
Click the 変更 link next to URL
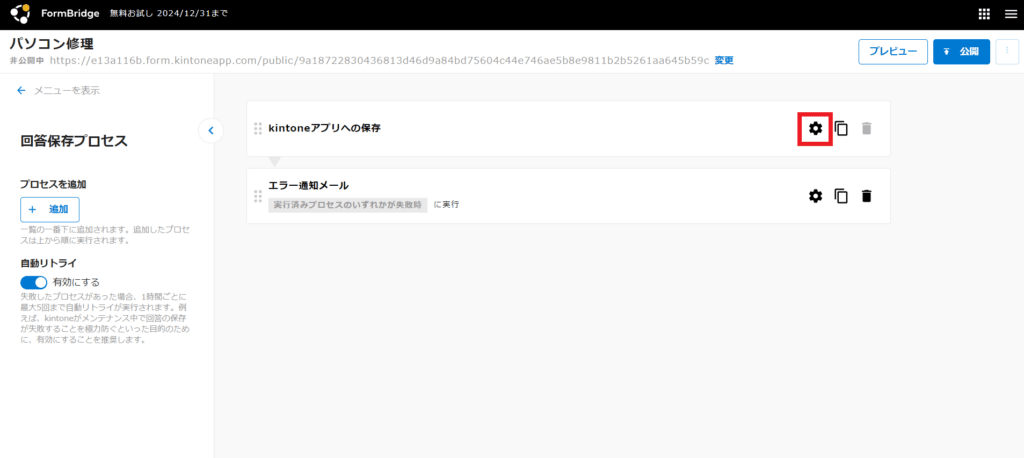pyautogui.click(x=723, y=60)
